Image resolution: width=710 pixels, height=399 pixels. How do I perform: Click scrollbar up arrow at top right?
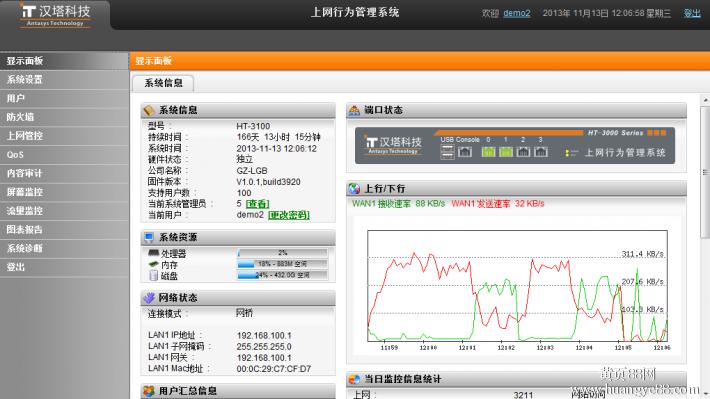point(705,100)
